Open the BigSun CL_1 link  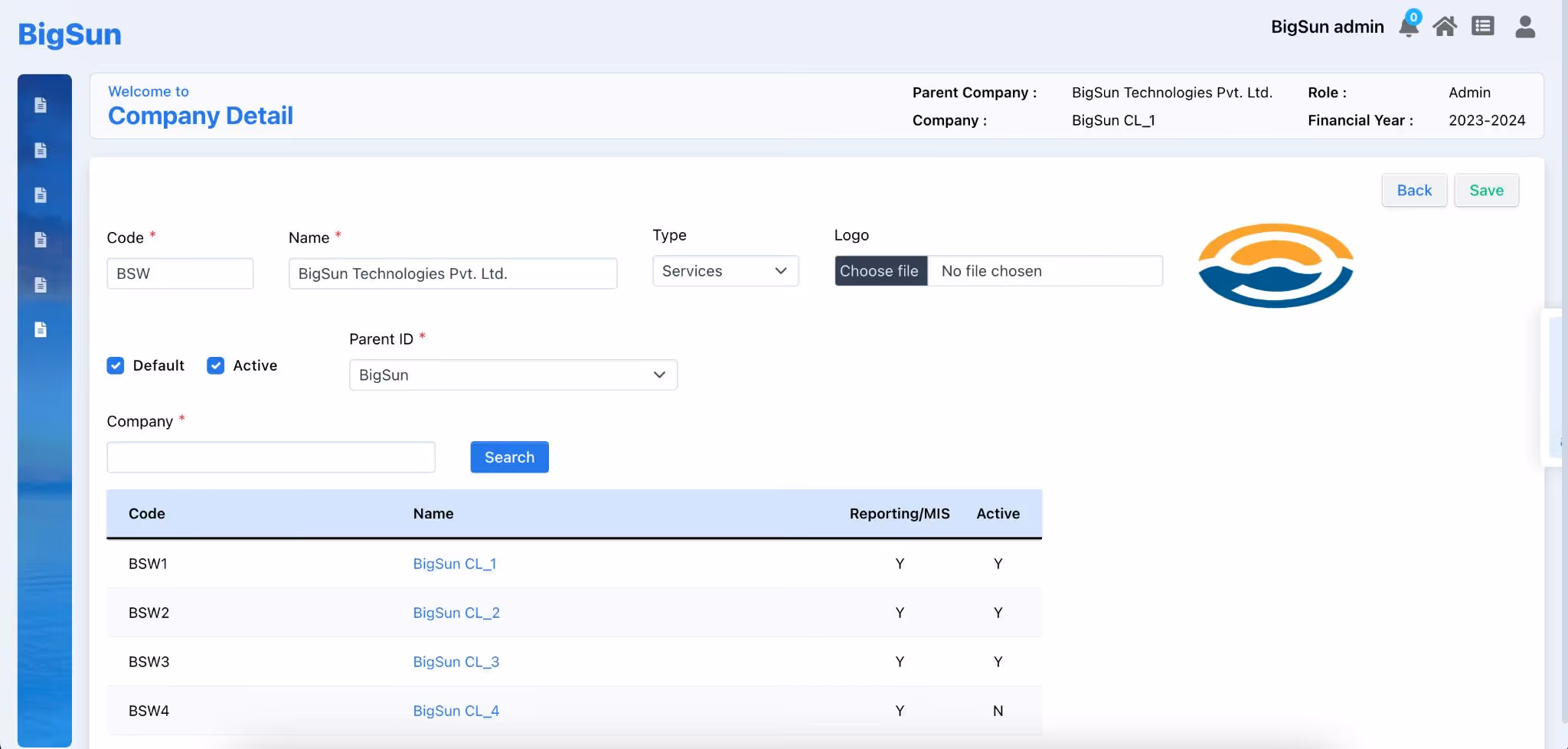click(x=455, y=564)
